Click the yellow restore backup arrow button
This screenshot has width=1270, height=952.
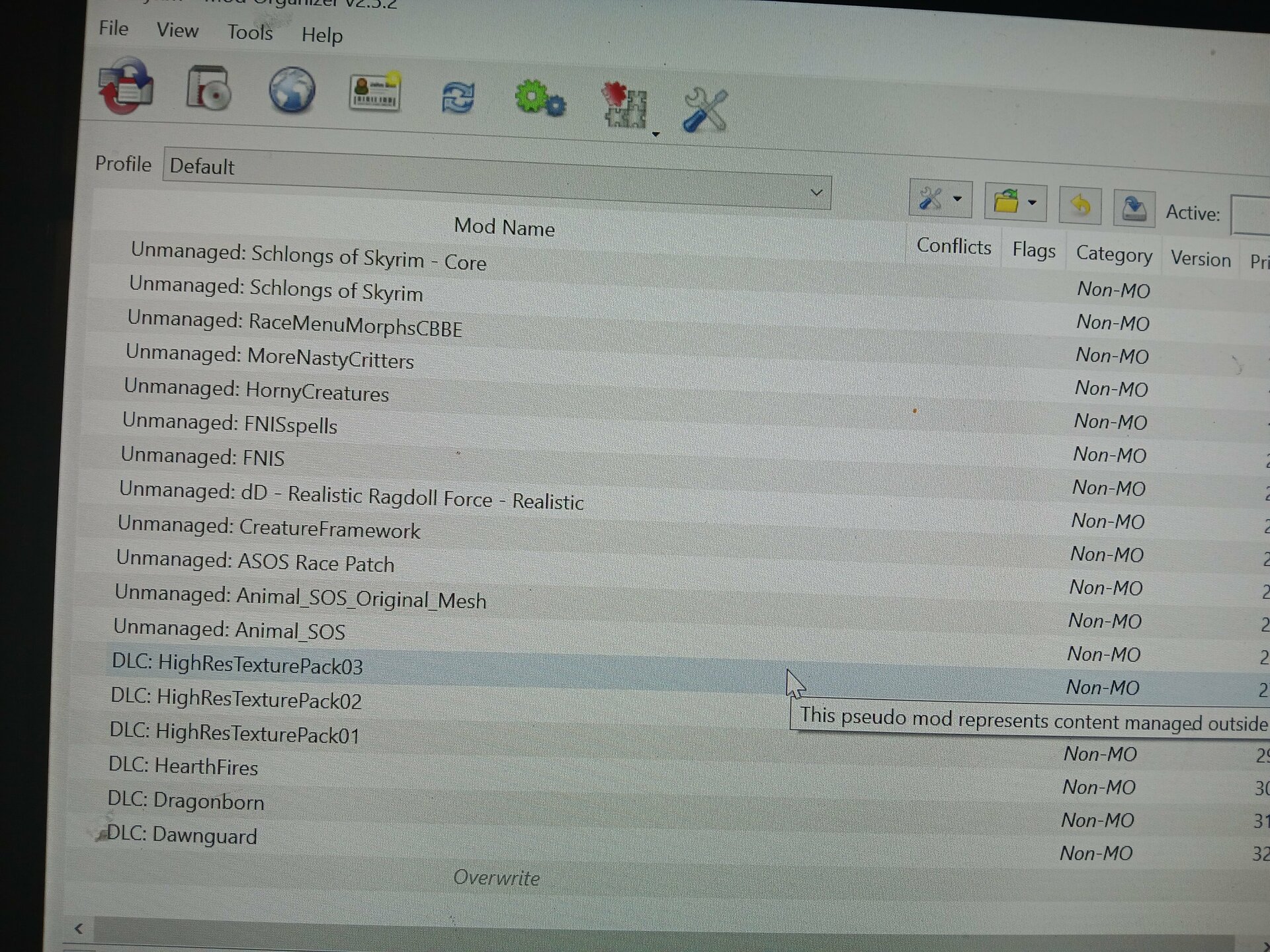tap(1080, 206)
